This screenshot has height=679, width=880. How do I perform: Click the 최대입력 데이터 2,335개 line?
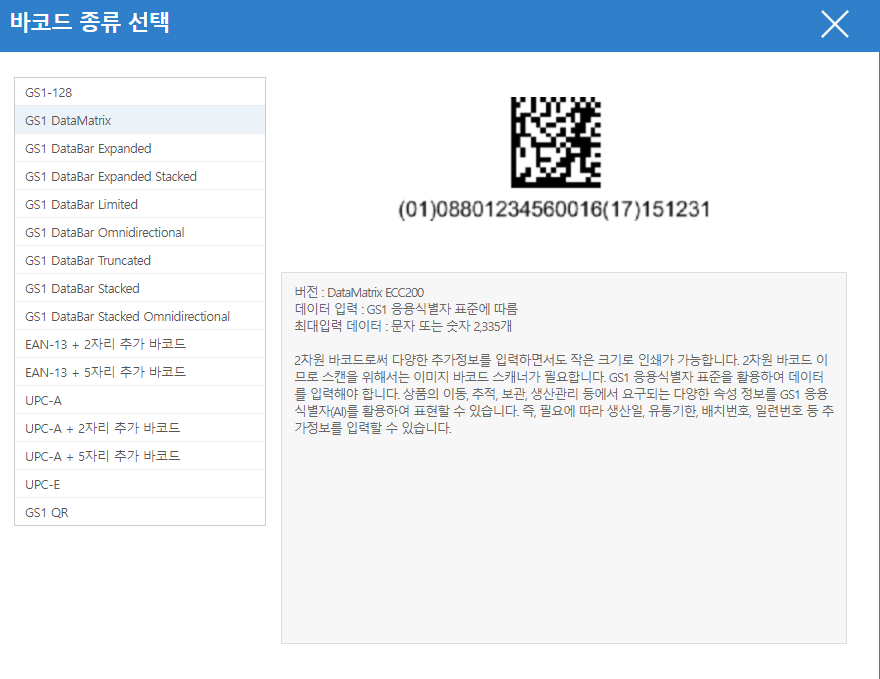[403, 326]
